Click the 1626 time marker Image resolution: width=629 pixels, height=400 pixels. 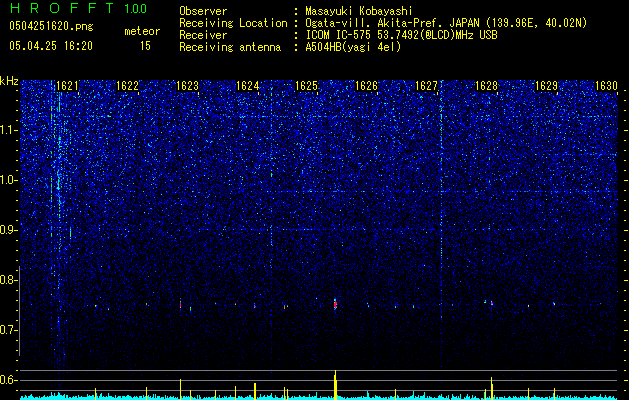(367, 86)
